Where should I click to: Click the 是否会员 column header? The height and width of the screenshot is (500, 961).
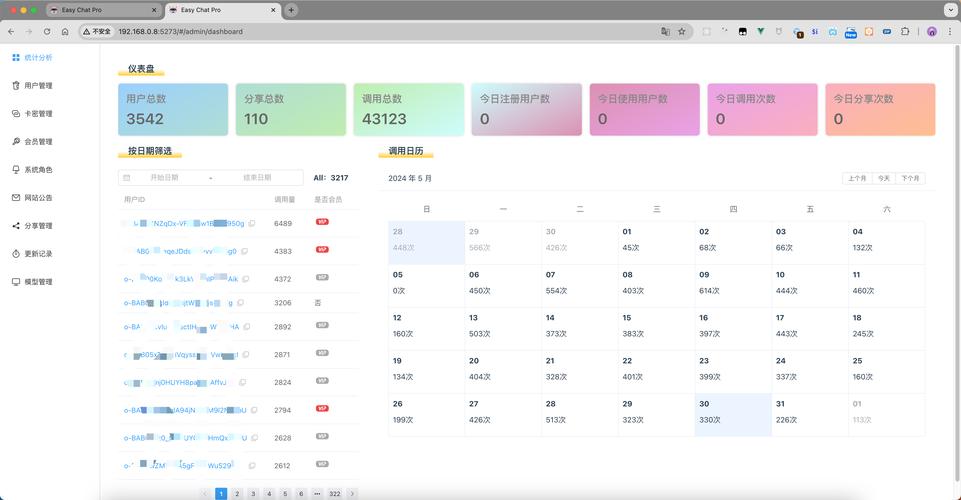click(328, 200)
